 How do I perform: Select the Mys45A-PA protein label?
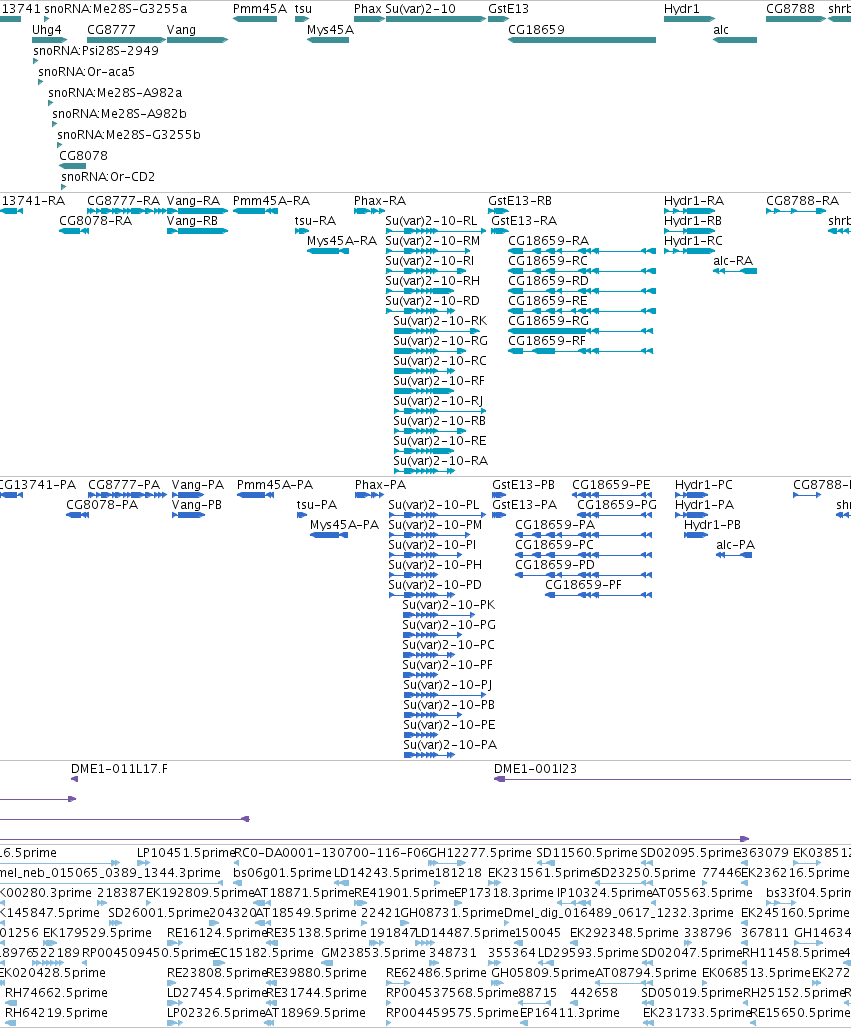(x=344, y=524)
